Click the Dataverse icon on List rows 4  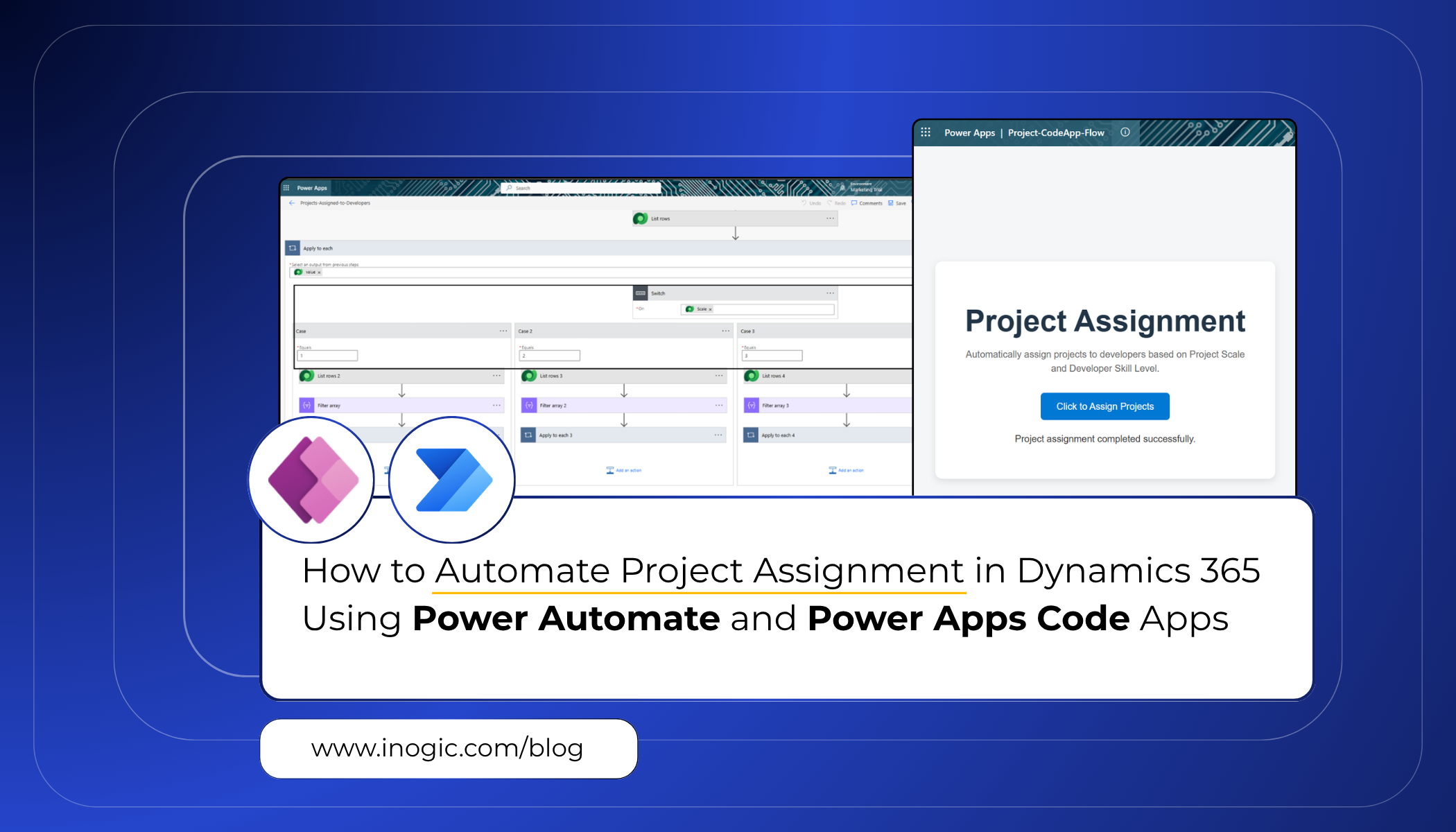751,376
